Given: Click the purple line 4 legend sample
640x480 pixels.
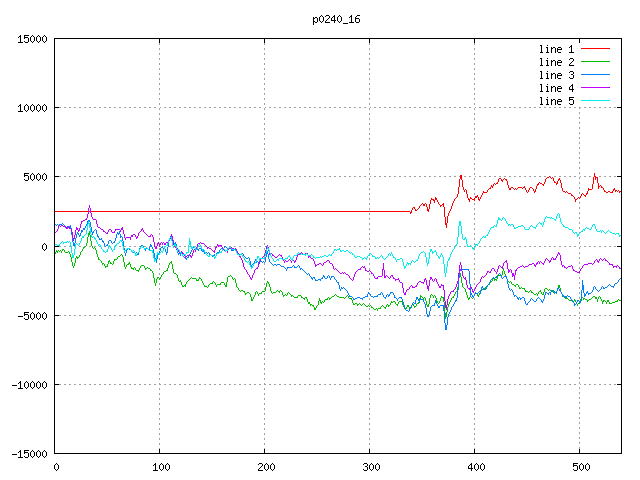Looking at the screenshot, I should click(x=595, y=88).
